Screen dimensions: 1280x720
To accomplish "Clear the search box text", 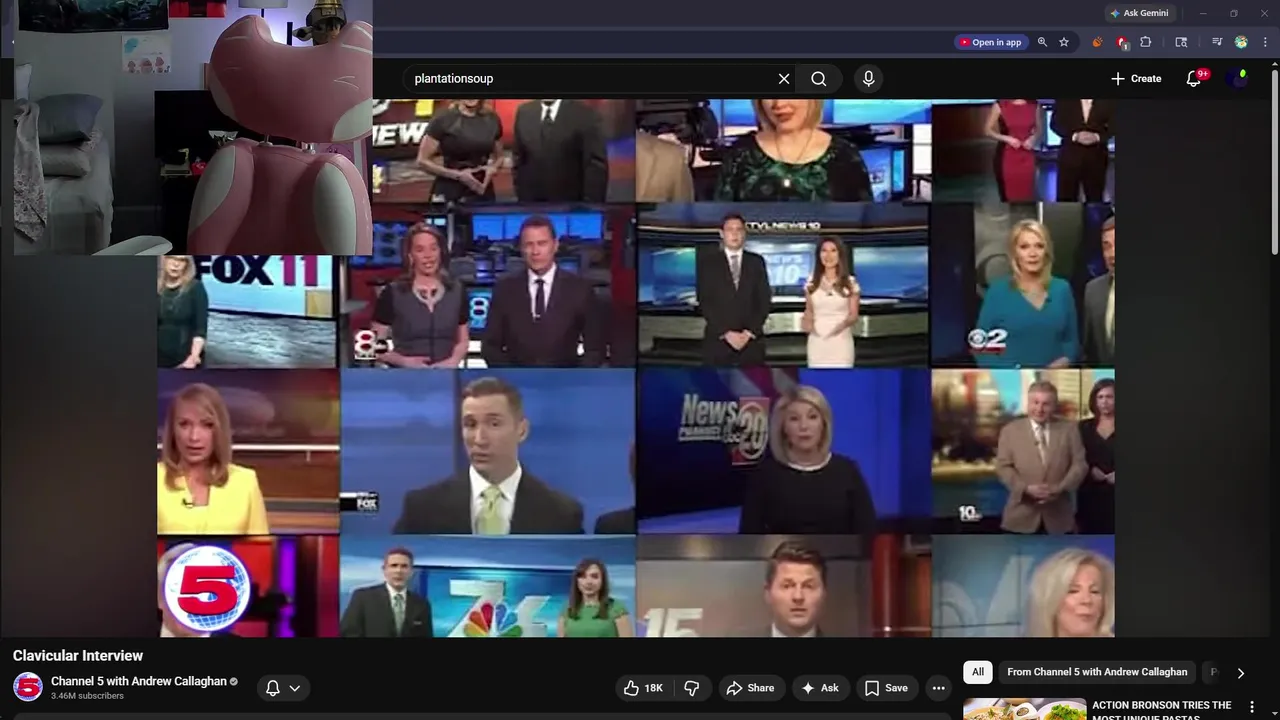I will 784,79.
